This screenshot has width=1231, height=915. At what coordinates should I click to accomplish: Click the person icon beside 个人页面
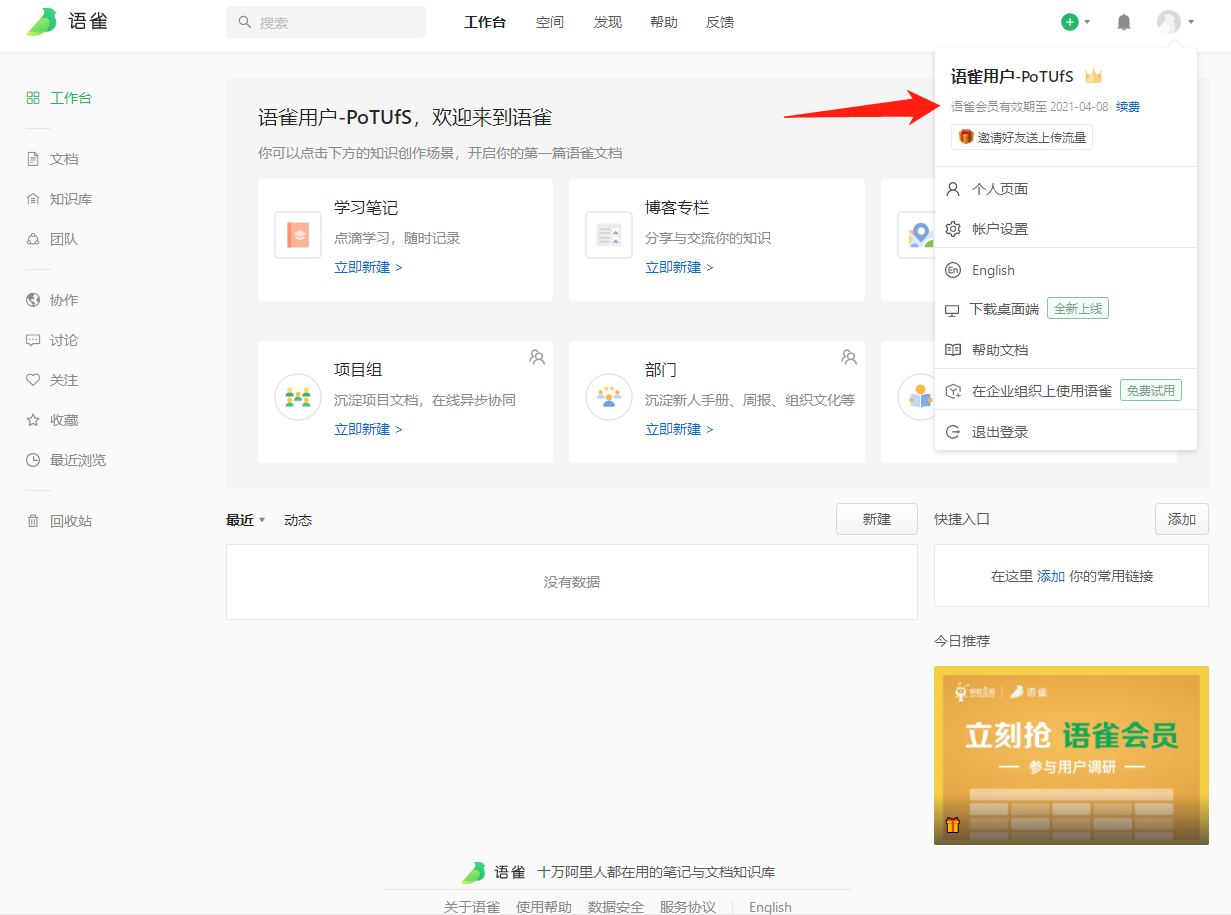(x=953, y=189)
